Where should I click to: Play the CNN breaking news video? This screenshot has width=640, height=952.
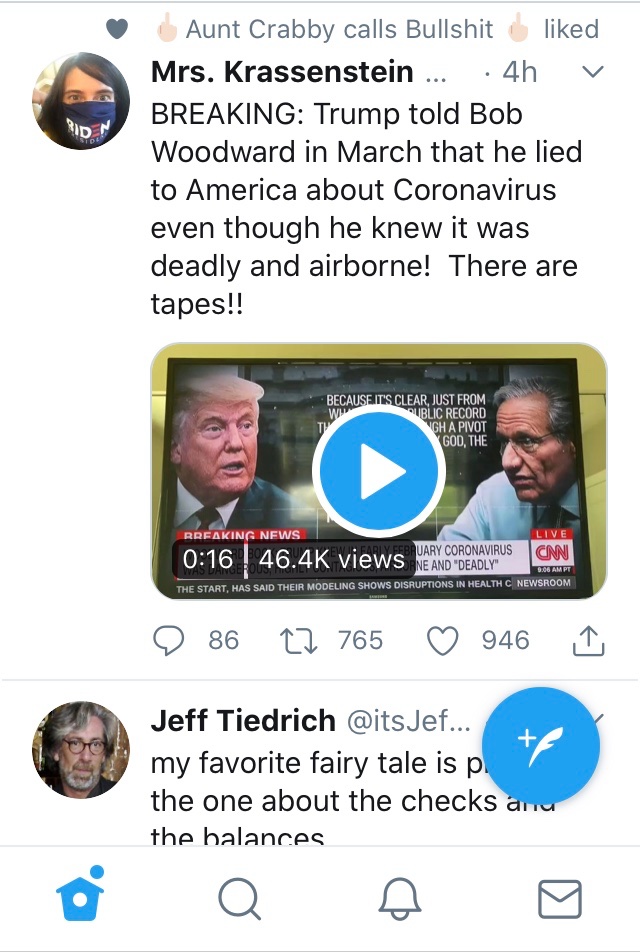point(378,472)
